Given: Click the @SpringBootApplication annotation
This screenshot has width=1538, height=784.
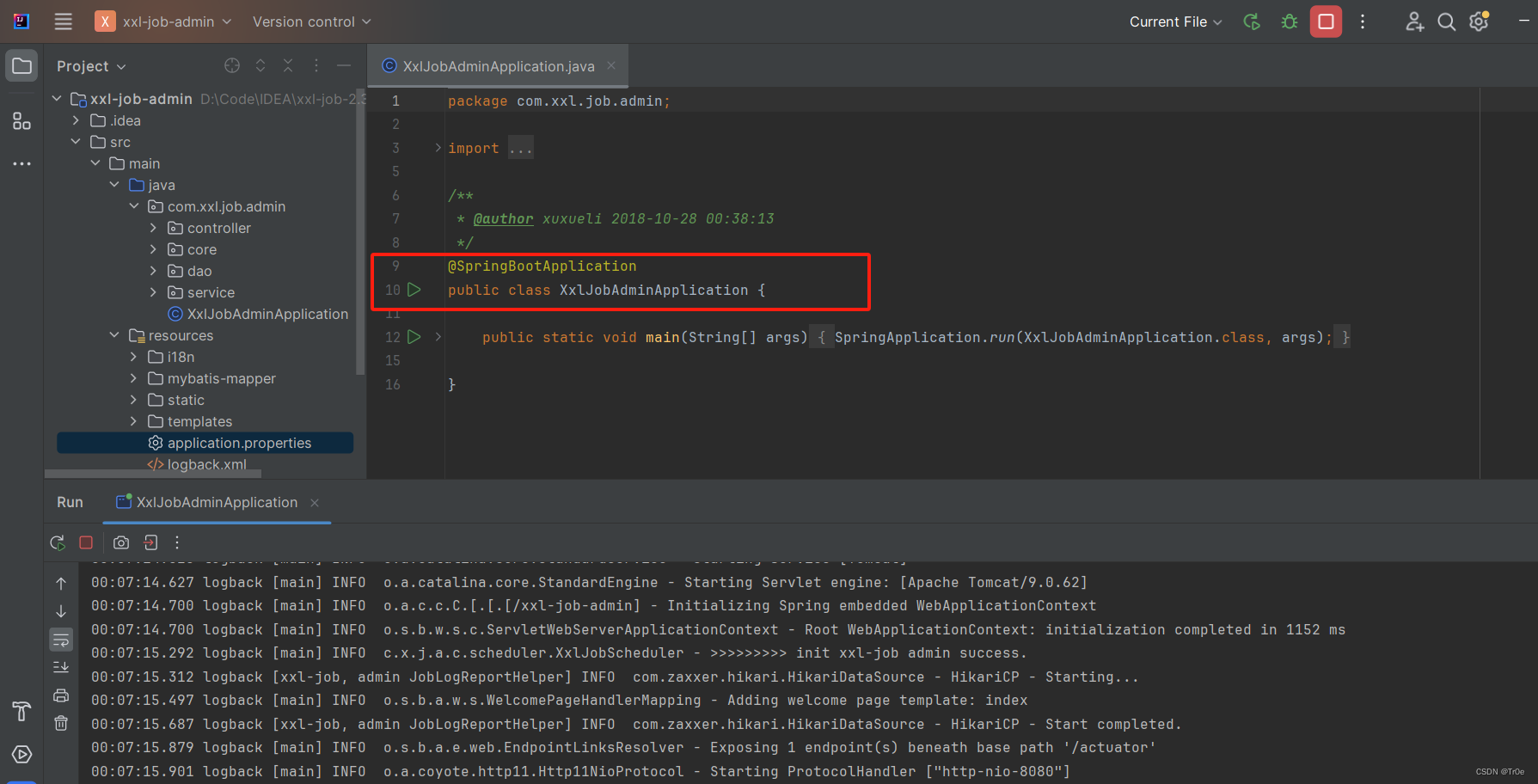Looking at the screenshot, I should click(x=542, y=266).
